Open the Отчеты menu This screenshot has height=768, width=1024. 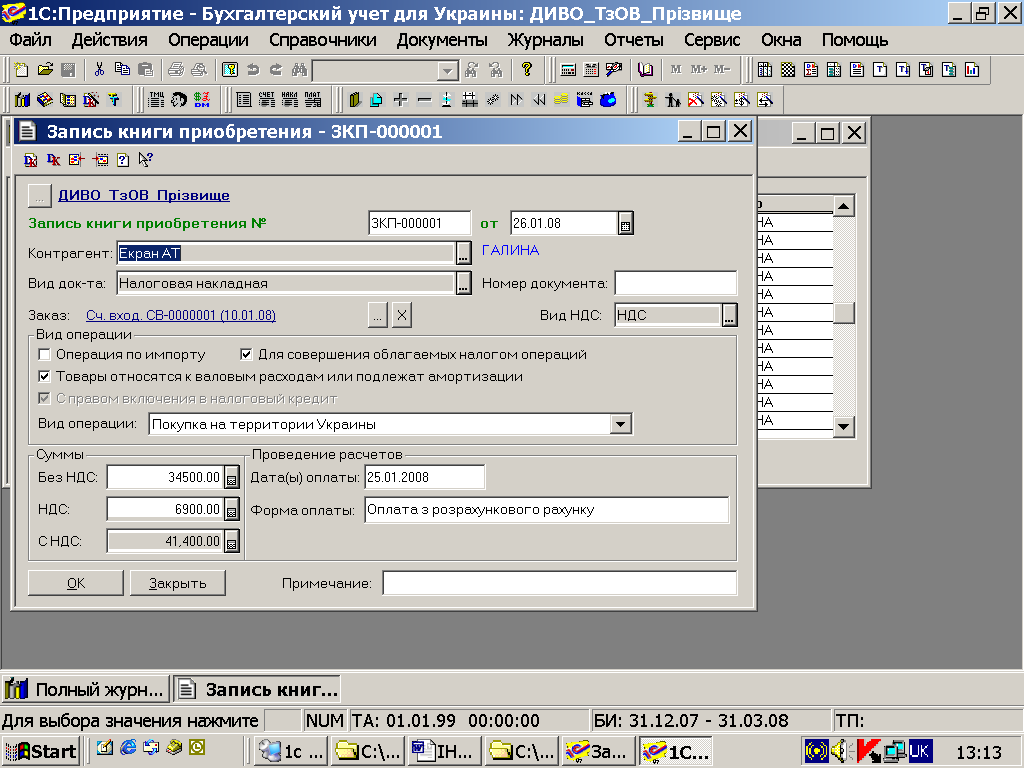point(633,40)
